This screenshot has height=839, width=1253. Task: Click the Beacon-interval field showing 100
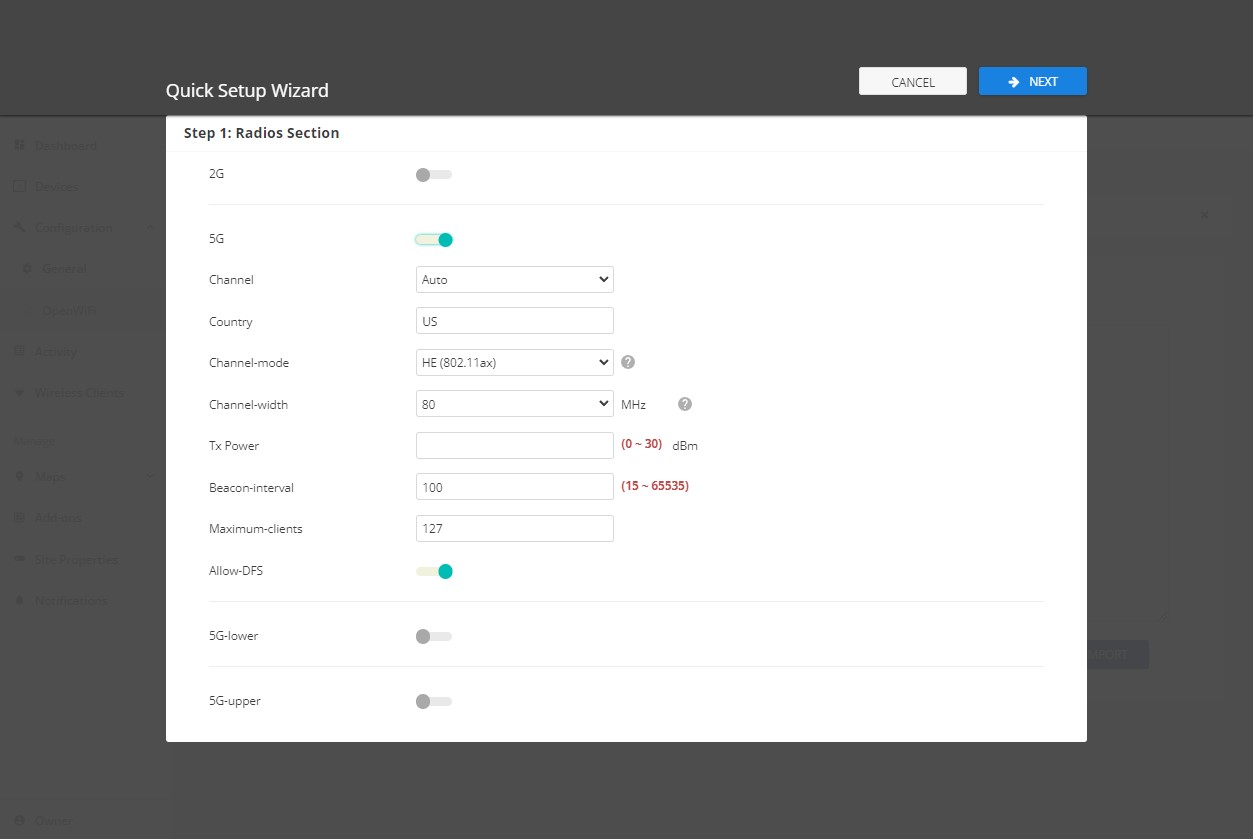pos(514,487)
